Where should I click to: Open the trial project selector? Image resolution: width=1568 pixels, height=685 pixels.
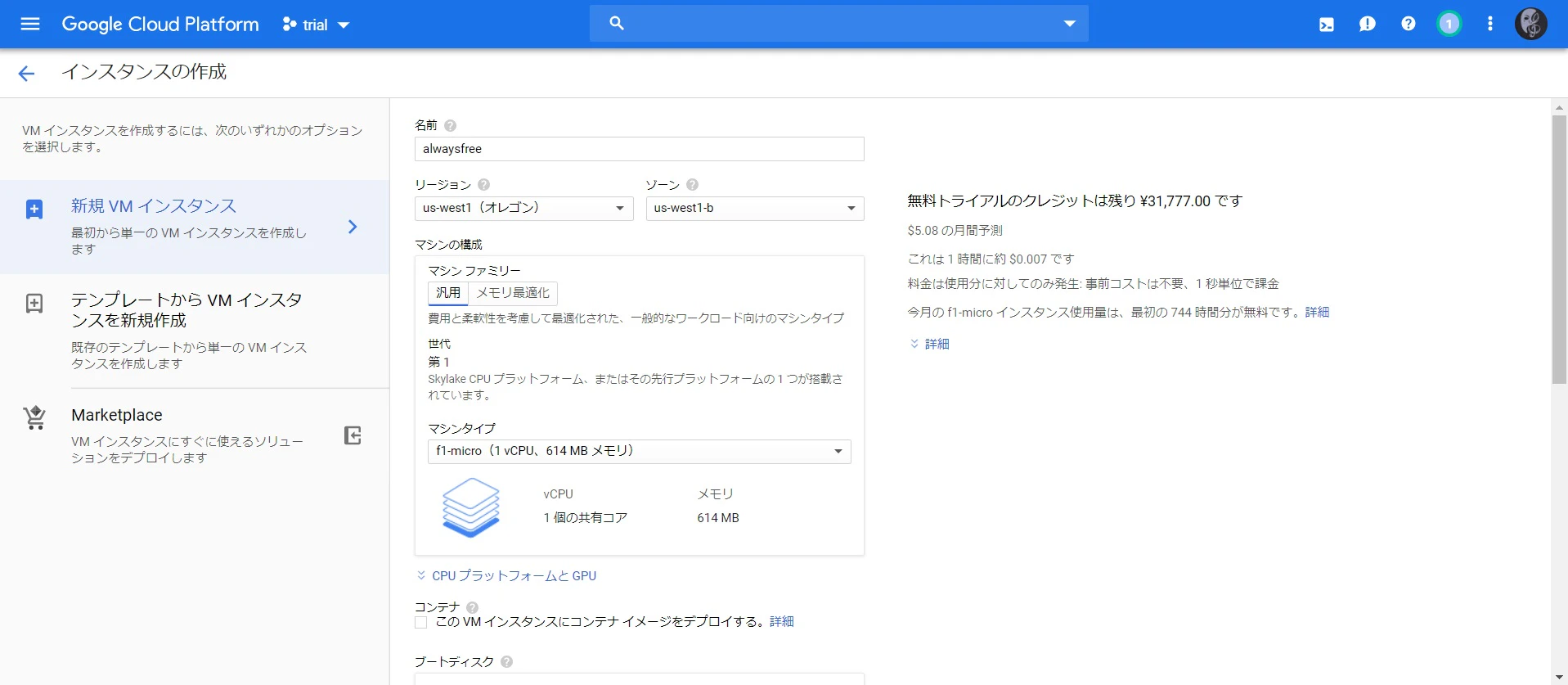pos(316,25)
